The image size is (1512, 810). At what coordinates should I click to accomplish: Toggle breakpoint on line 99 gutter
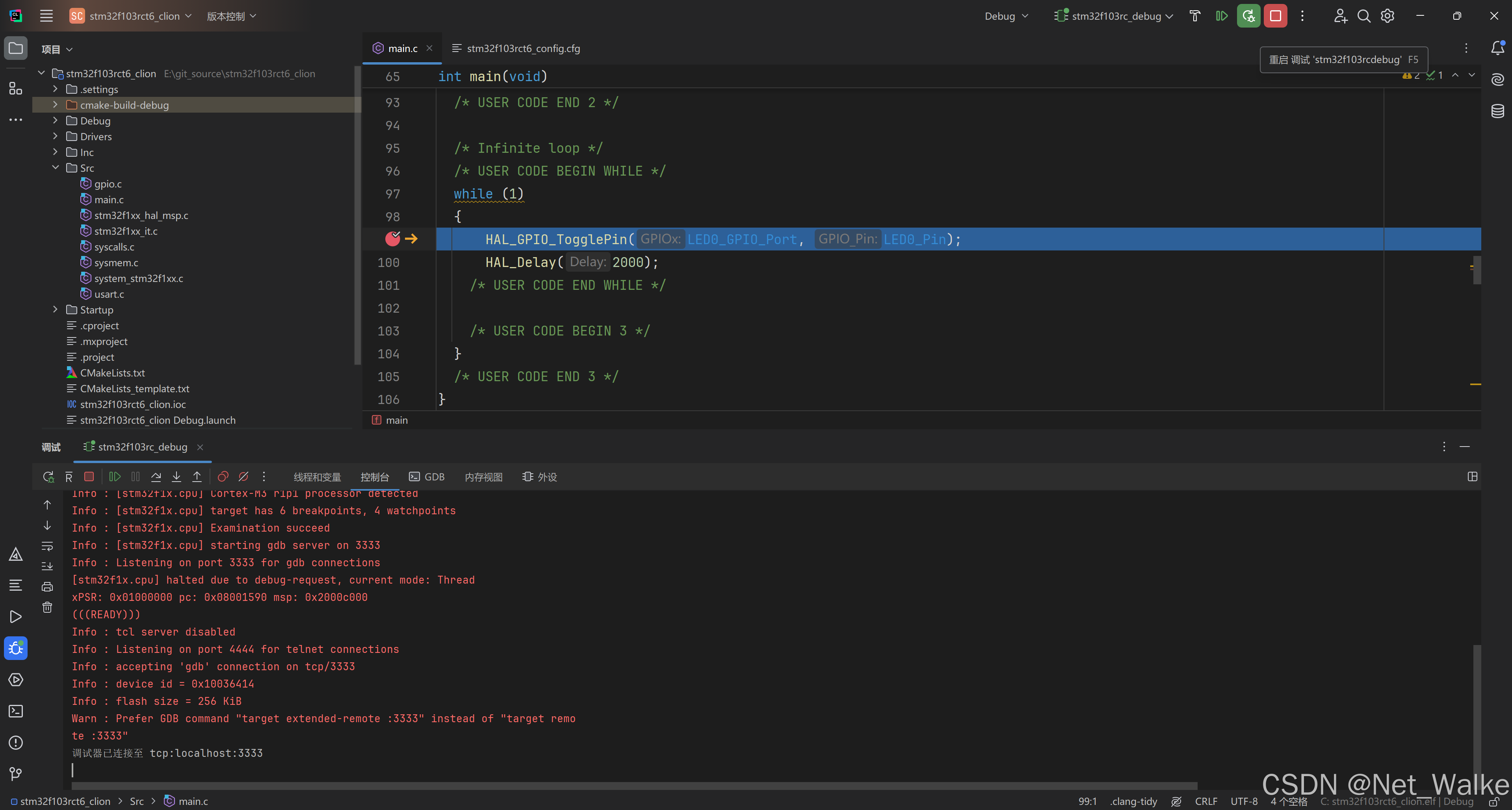tap(392, 239)
